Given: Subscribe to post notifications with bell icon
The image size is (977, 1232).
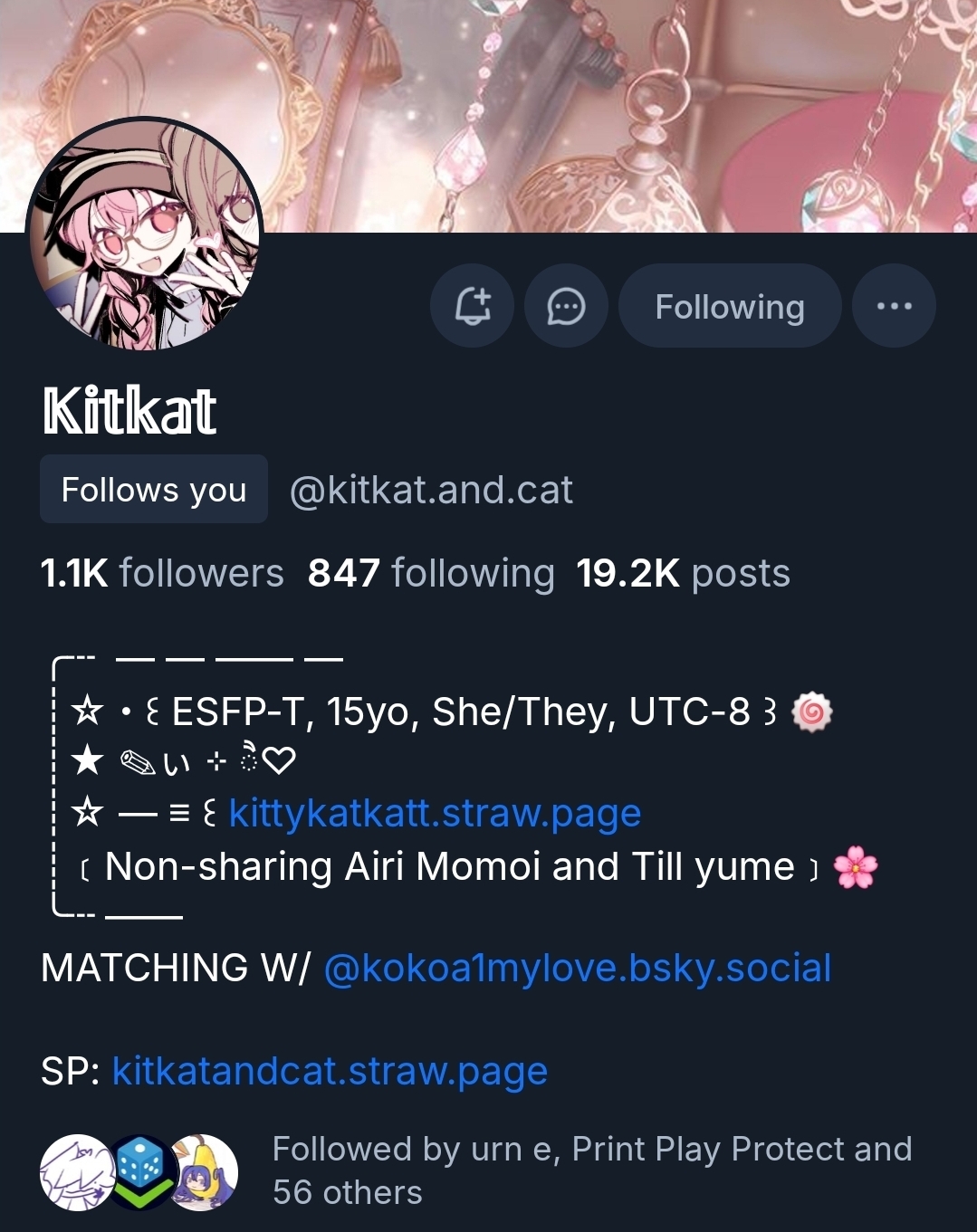Looking at the screenshot, I should tap(472, 306).
